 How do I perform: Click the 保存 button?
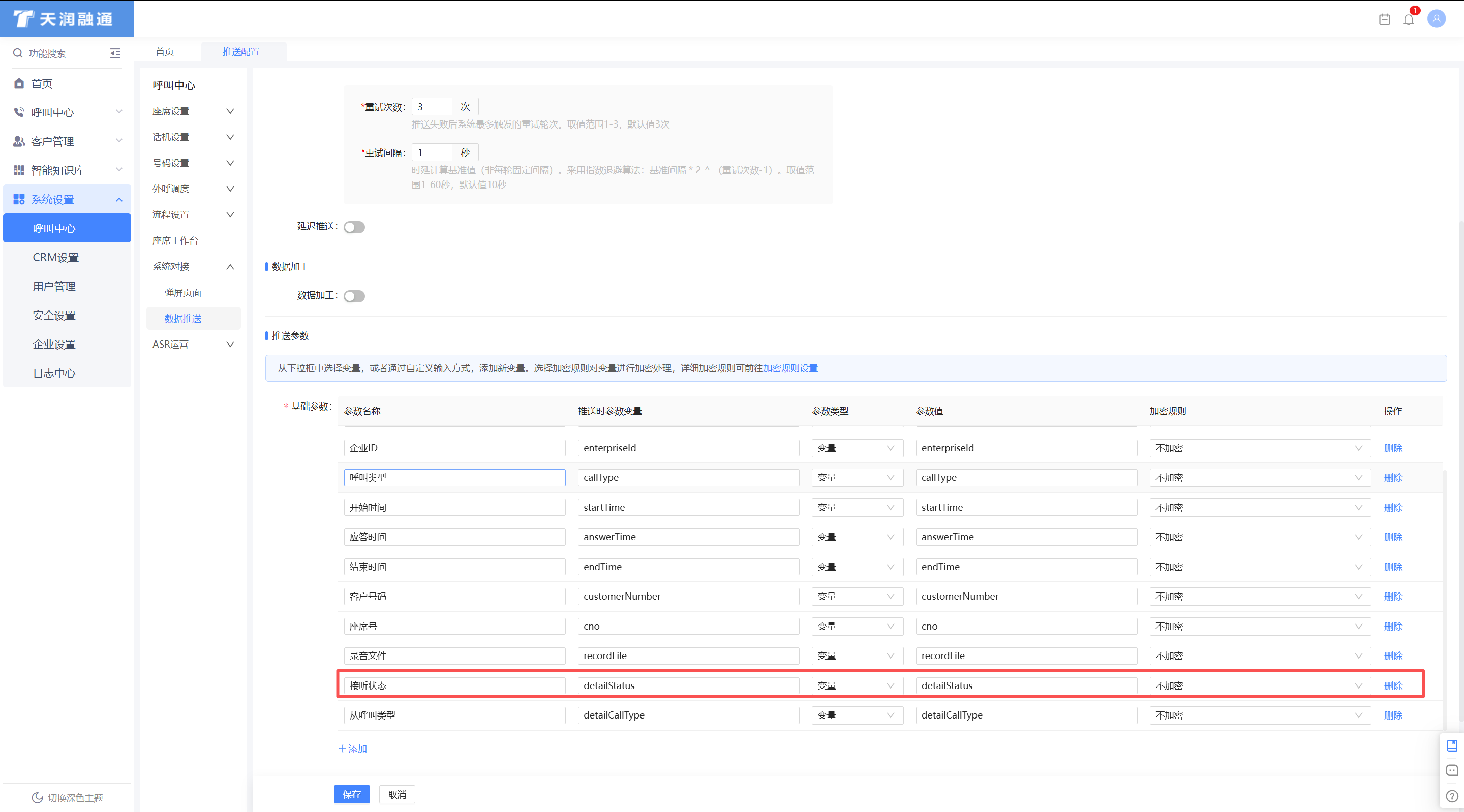(352, 794)
